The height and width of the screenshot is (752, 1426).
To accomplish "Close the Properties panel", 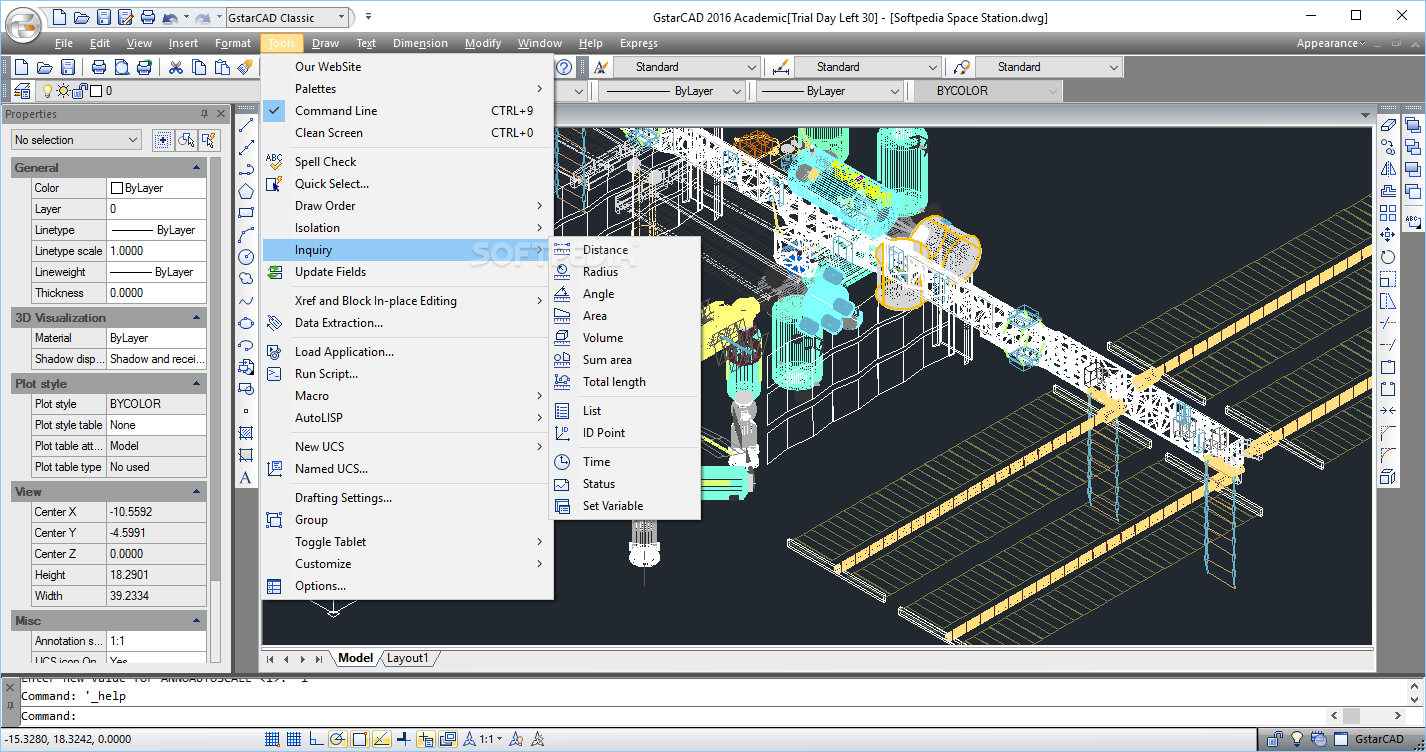I will (x=222, y=114).
